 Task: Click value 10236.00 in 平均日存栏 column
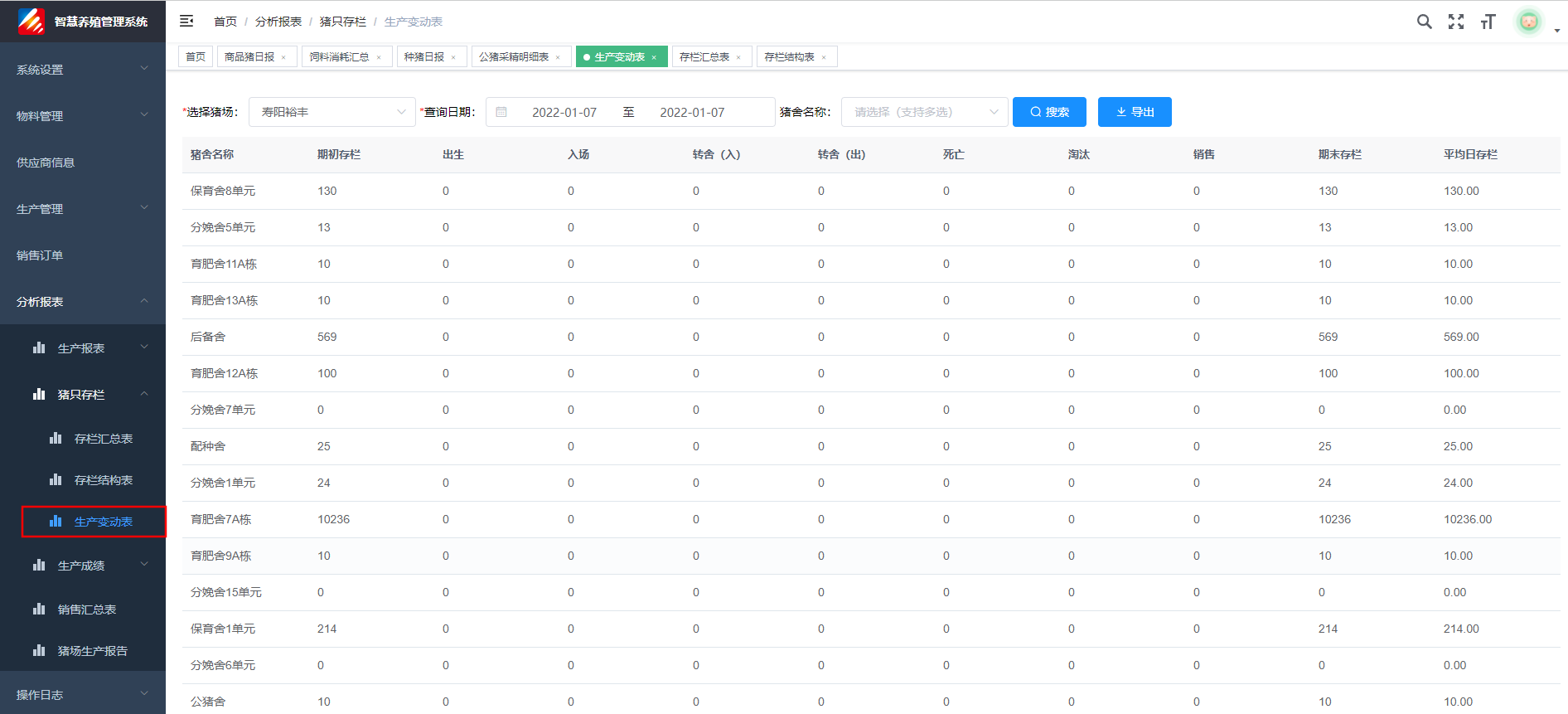pos(1468,519)
